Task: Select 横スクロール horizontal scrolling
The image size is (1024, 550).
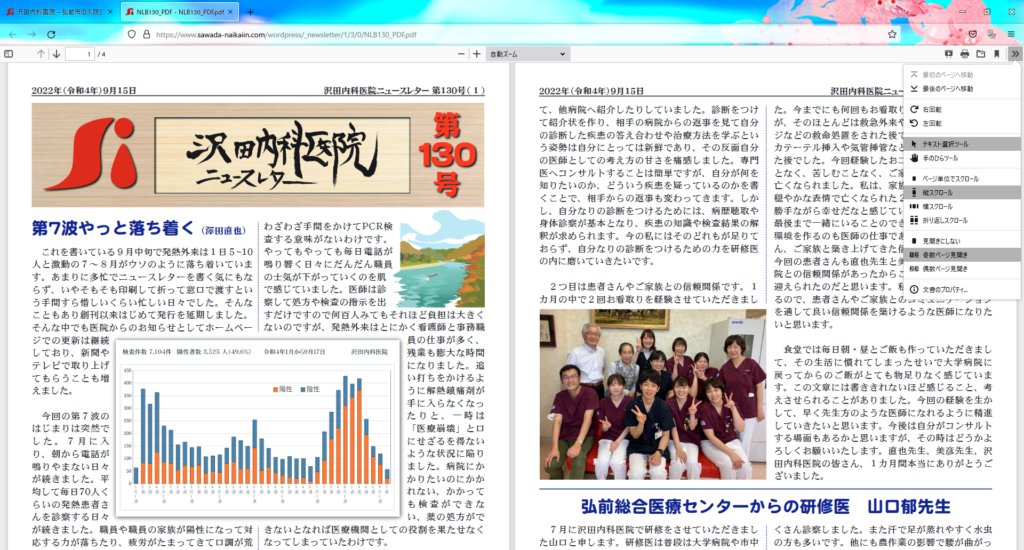Action: 962,206
